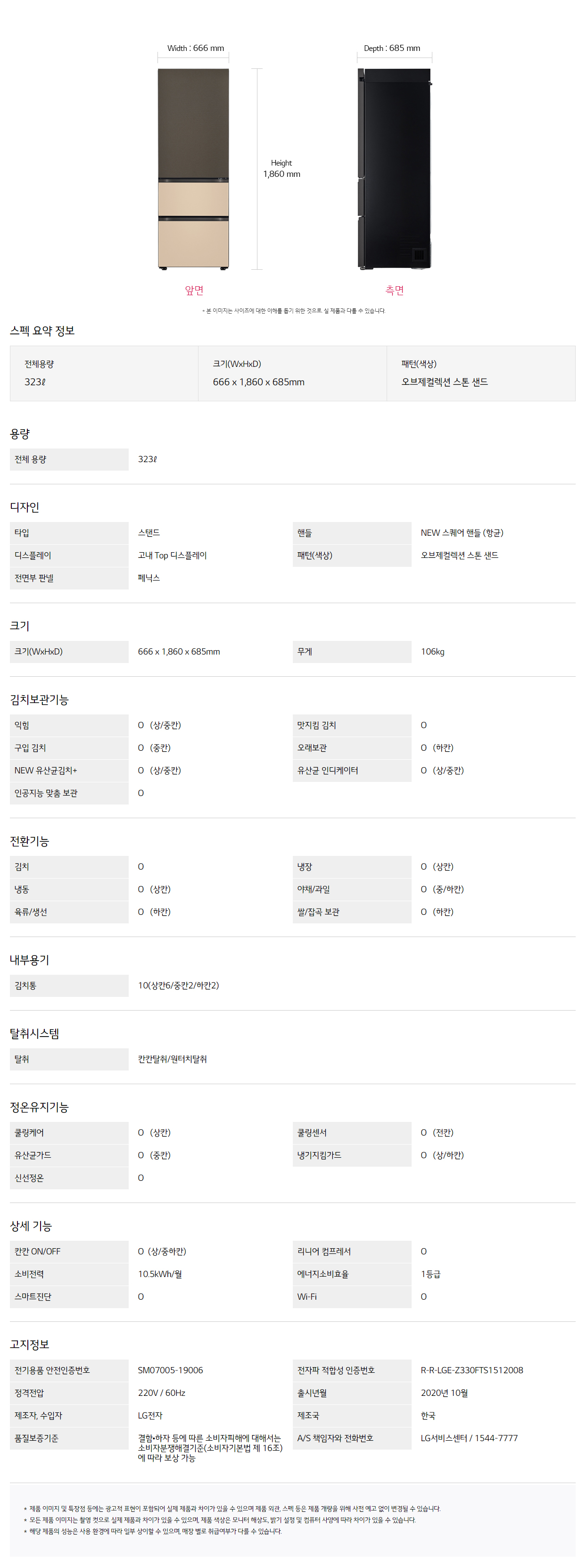Viewport: 587px width, 1568px height.
Task: Click the 탈취시스템 section heading
Action: tap(34, 1034)
